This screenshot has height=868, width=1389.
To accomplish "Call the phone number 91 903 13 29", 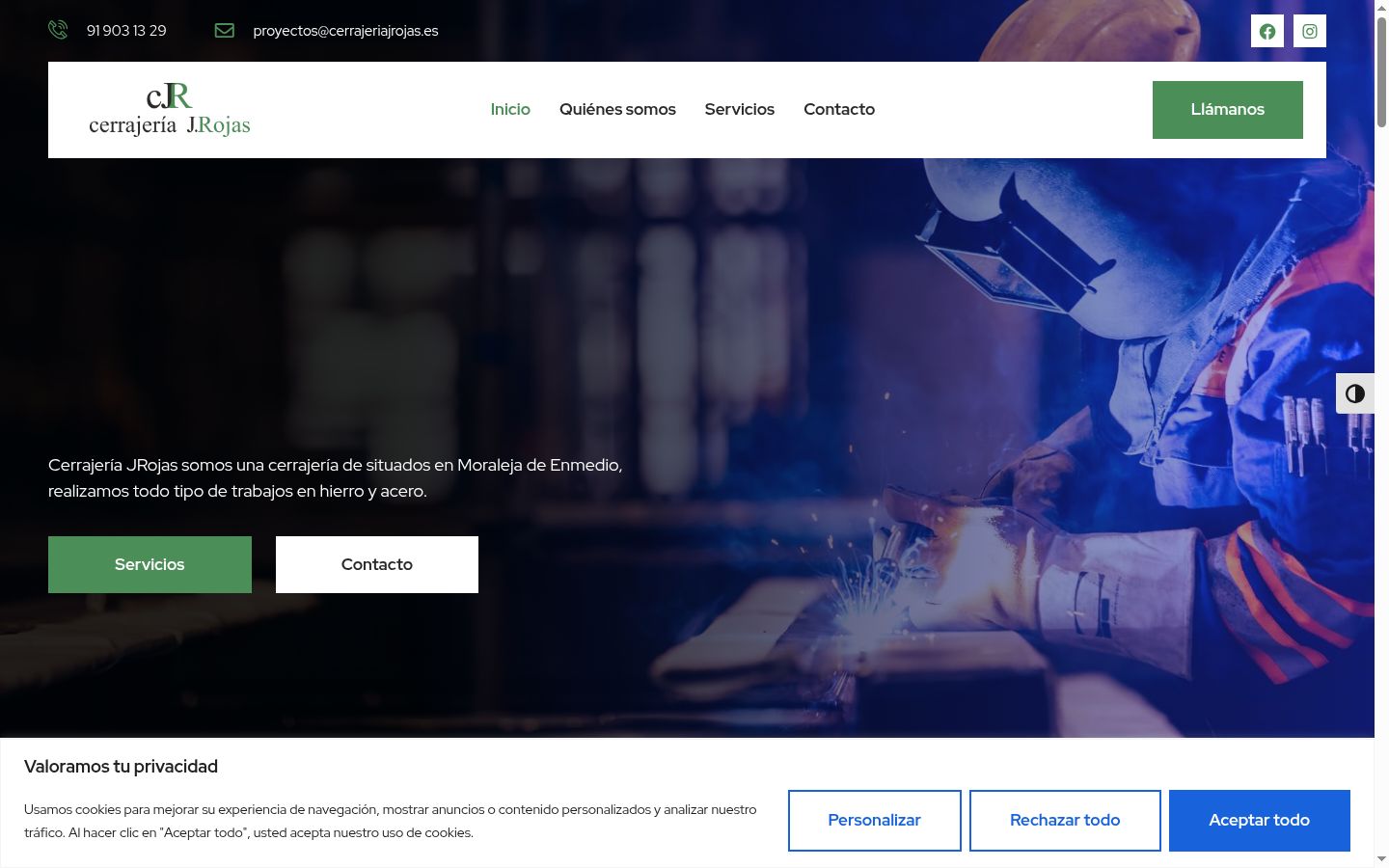I will pyautogui.click(x=126, y=31).
